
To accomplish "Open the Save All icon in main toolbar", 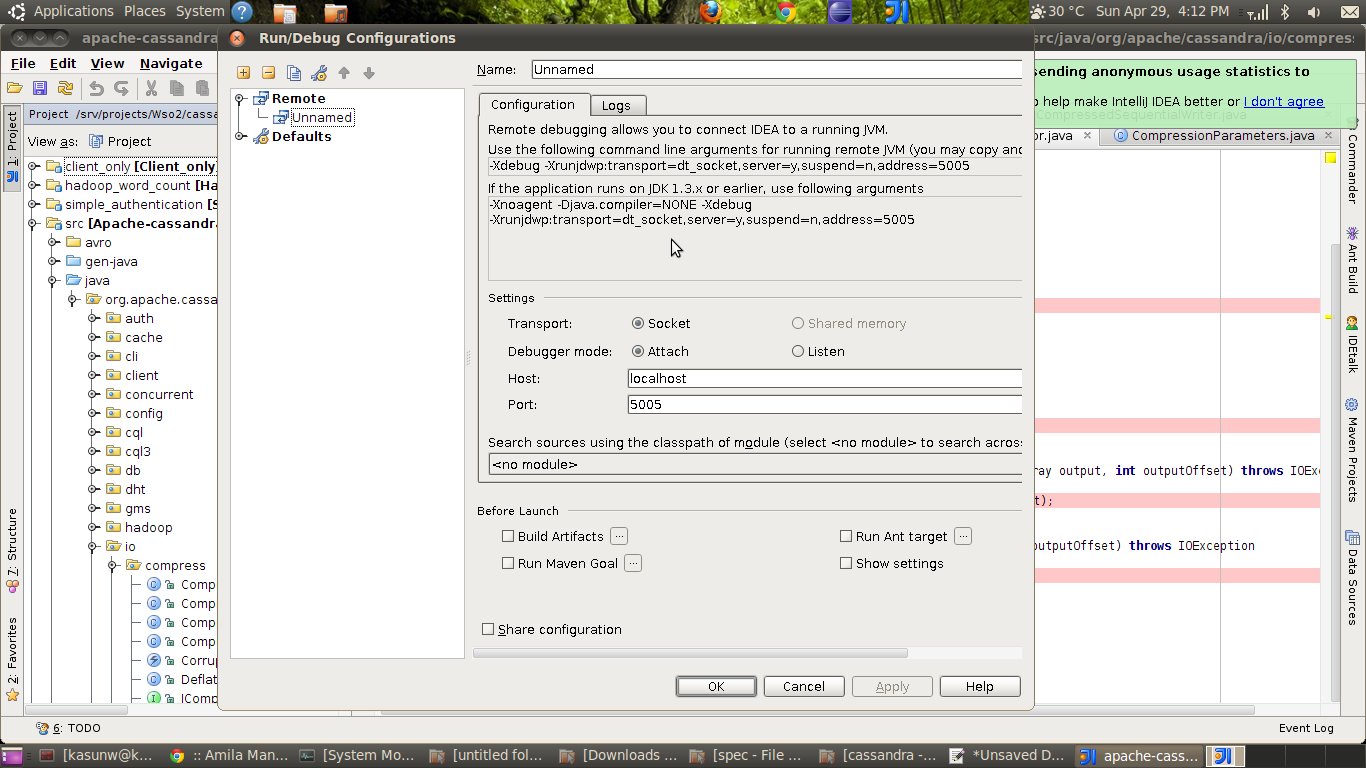I will point(39,87).
